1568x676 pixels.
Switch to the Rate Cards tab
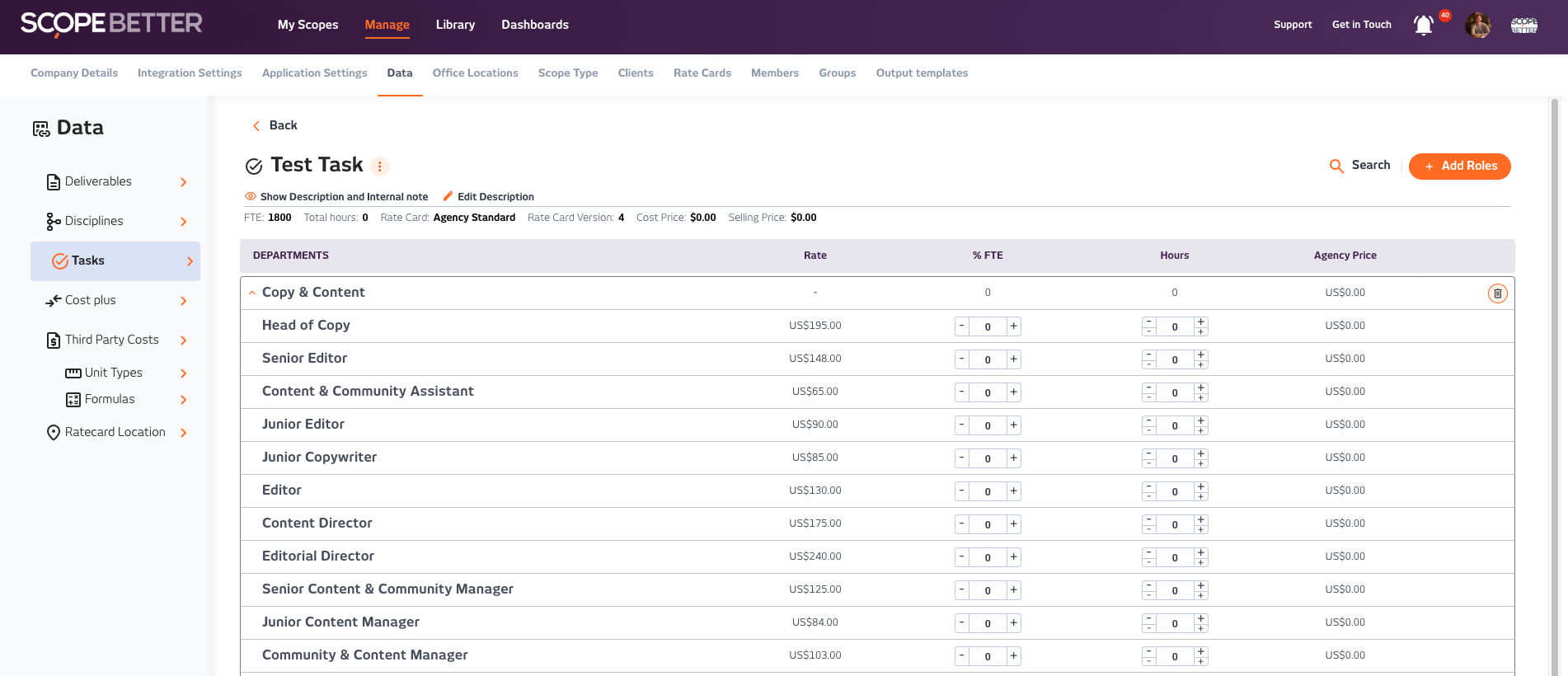702,73
